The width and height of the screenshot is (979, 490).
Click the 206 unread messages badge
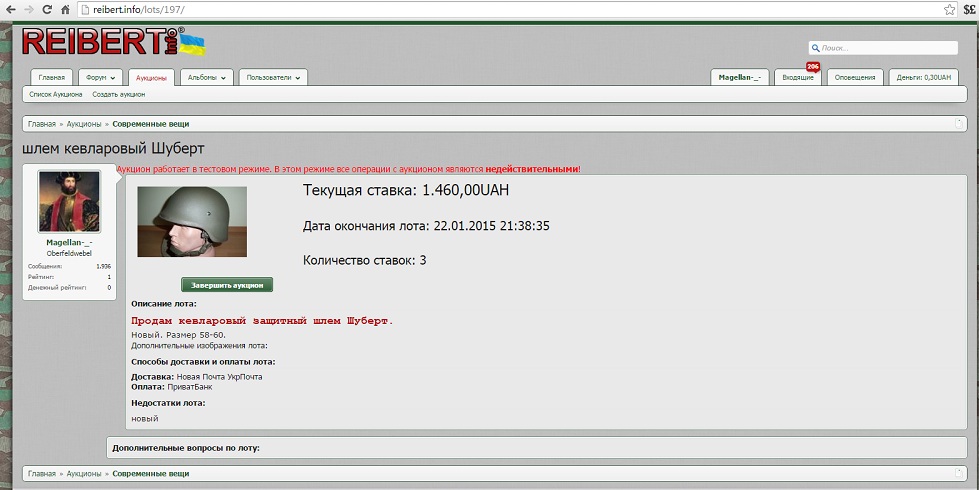point(812,66)
